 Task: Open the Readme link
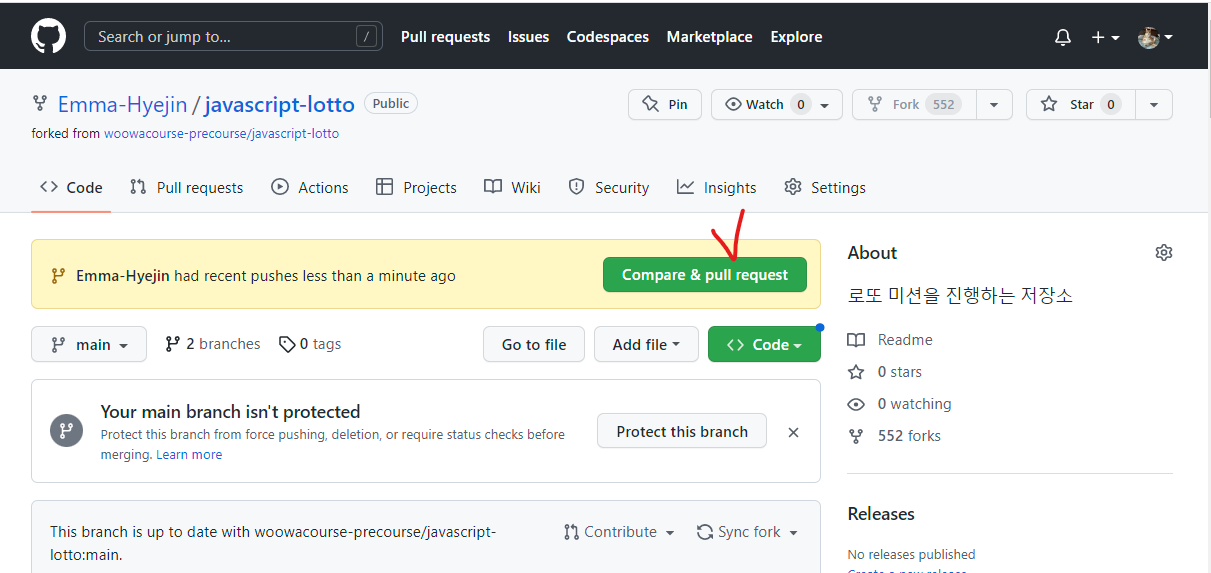click(890, 340)
